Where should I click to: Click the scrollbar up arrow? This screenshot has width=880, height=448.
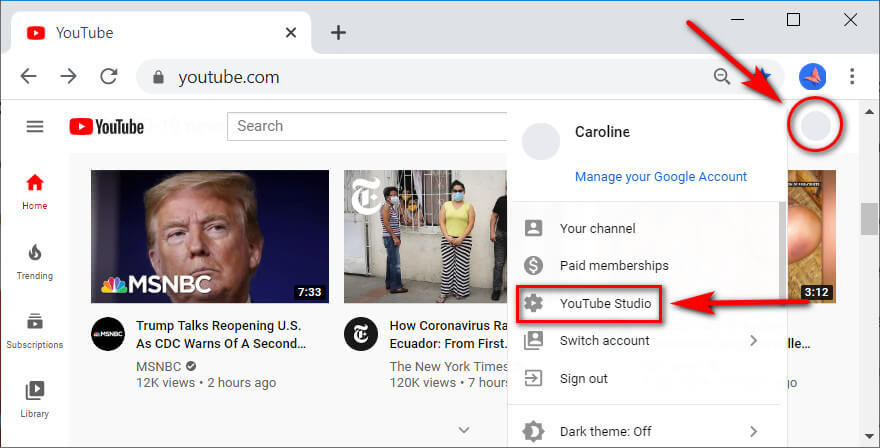869,111
